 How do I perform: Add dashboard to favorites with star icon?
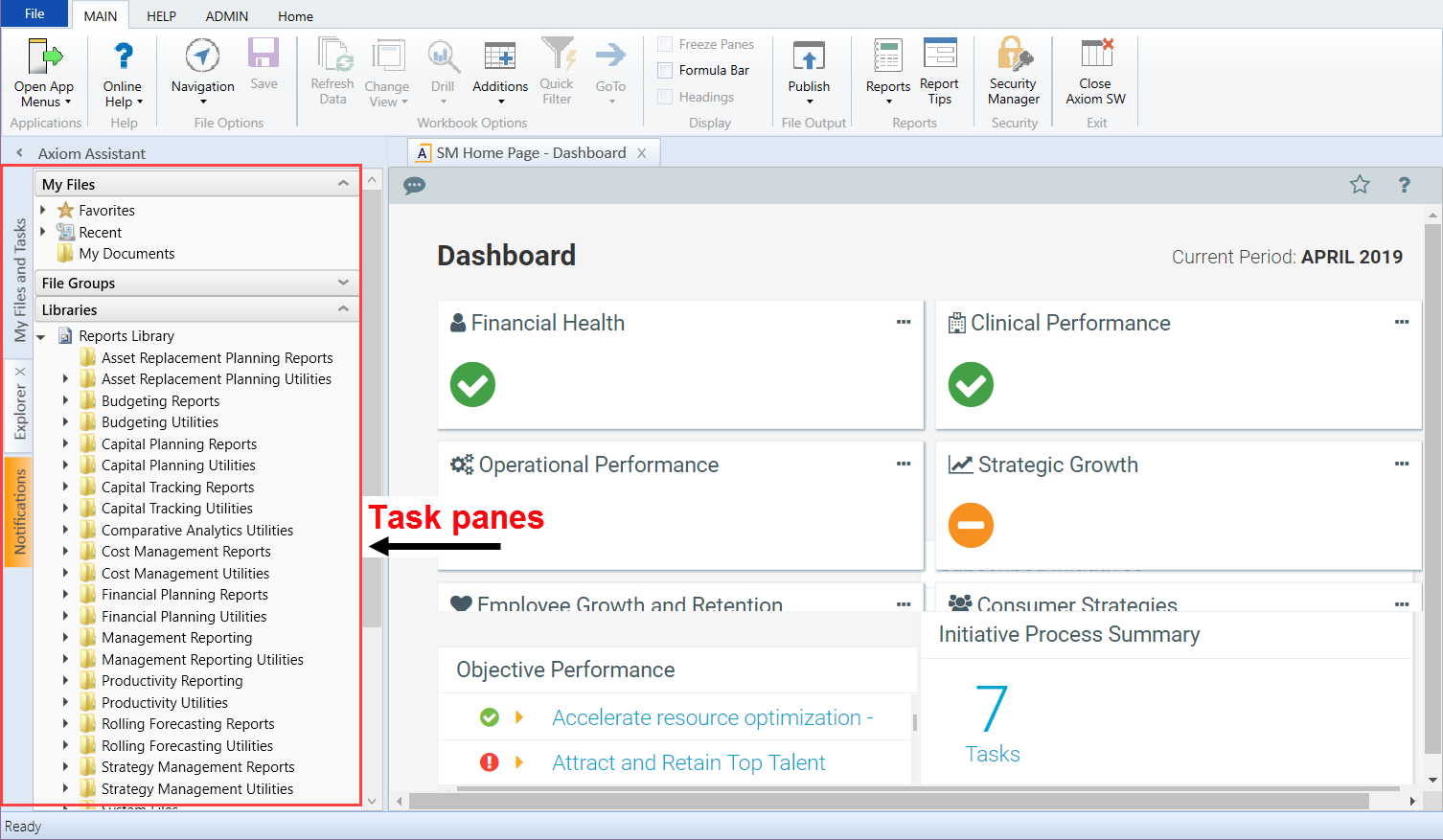point(1360,185)
